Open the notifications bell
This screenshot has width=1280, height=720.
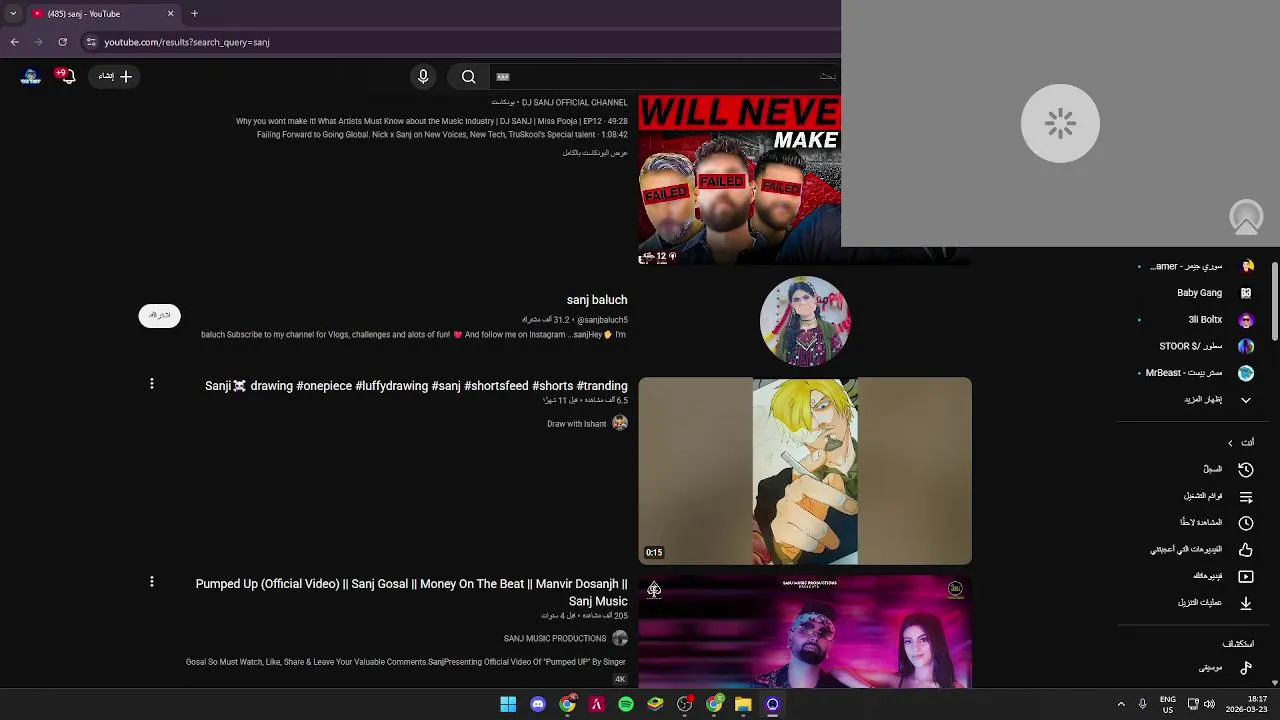click(x=67, y=76)
